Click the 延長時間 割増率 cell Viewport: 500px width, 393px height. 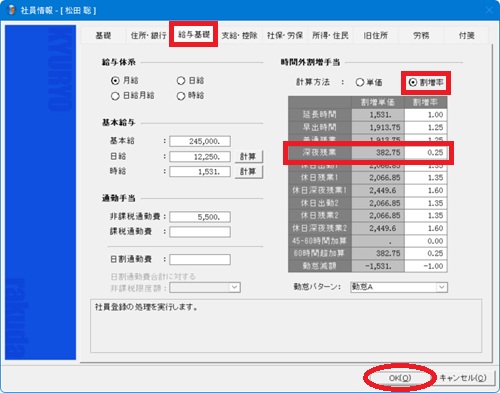click(x=426, y=115)
